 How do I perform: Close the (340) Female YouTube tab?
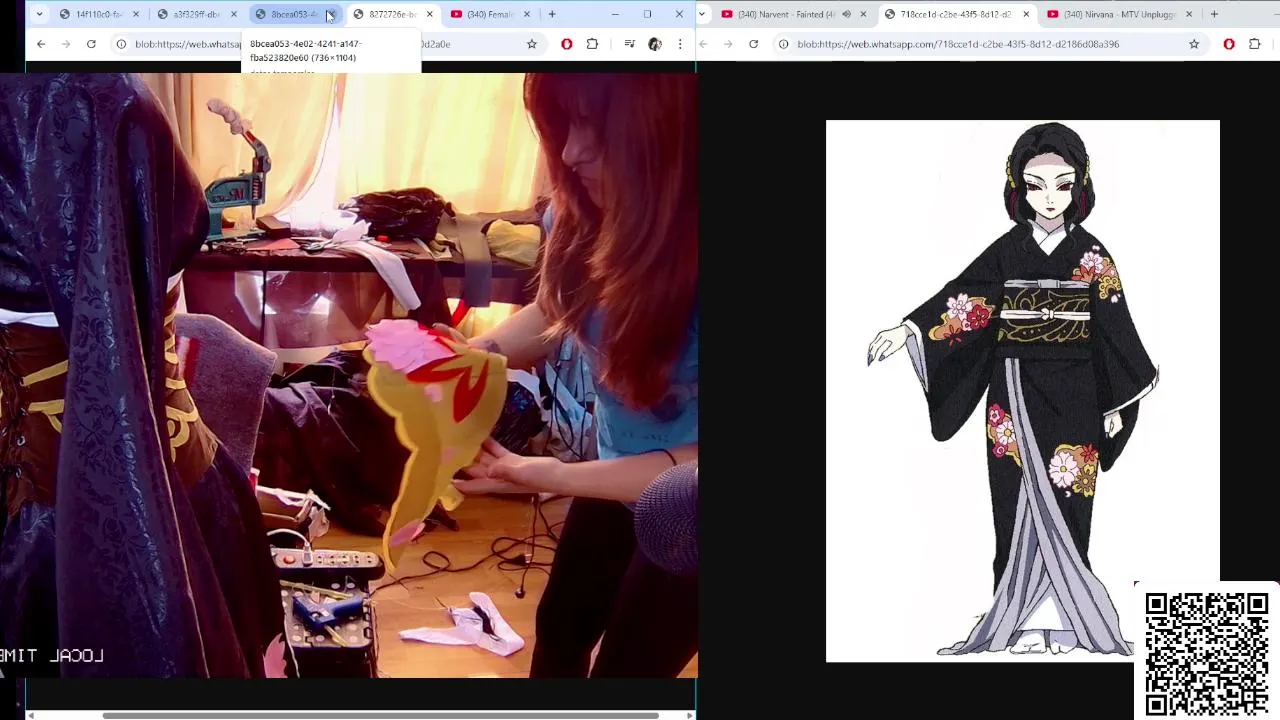tap(527, 14)
